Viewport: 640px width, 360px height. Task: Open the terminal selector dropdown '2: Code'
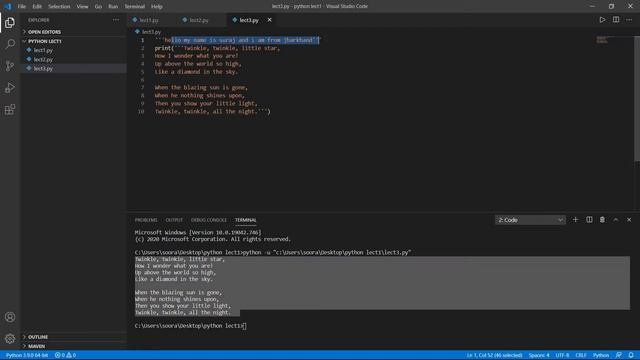(x=530, y=220)
